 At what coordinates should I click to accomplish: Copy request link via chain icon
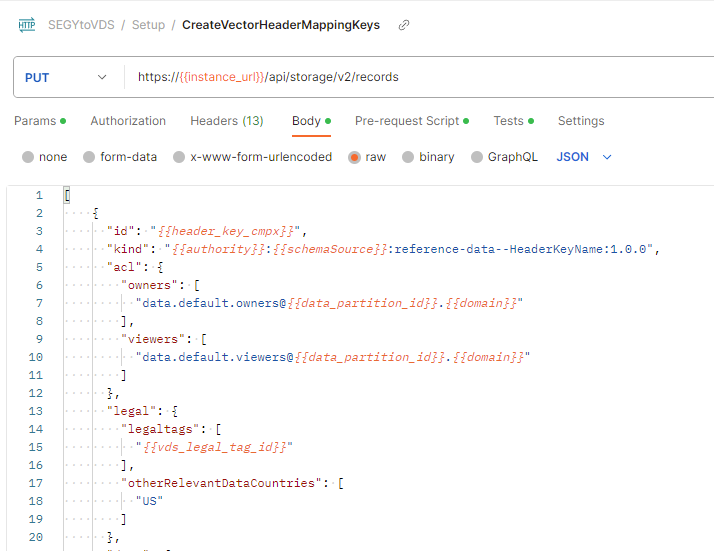(404, 25)
